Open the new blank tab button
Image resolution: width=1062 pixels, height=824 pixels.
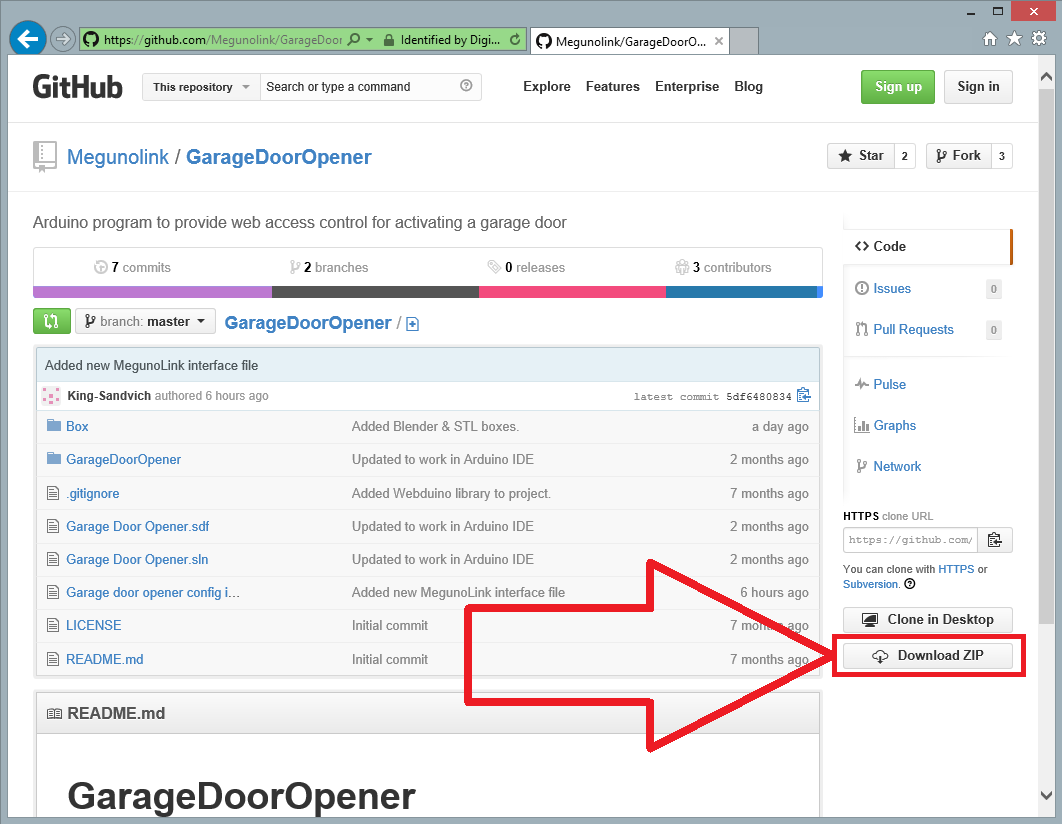(x=744, y=41)
